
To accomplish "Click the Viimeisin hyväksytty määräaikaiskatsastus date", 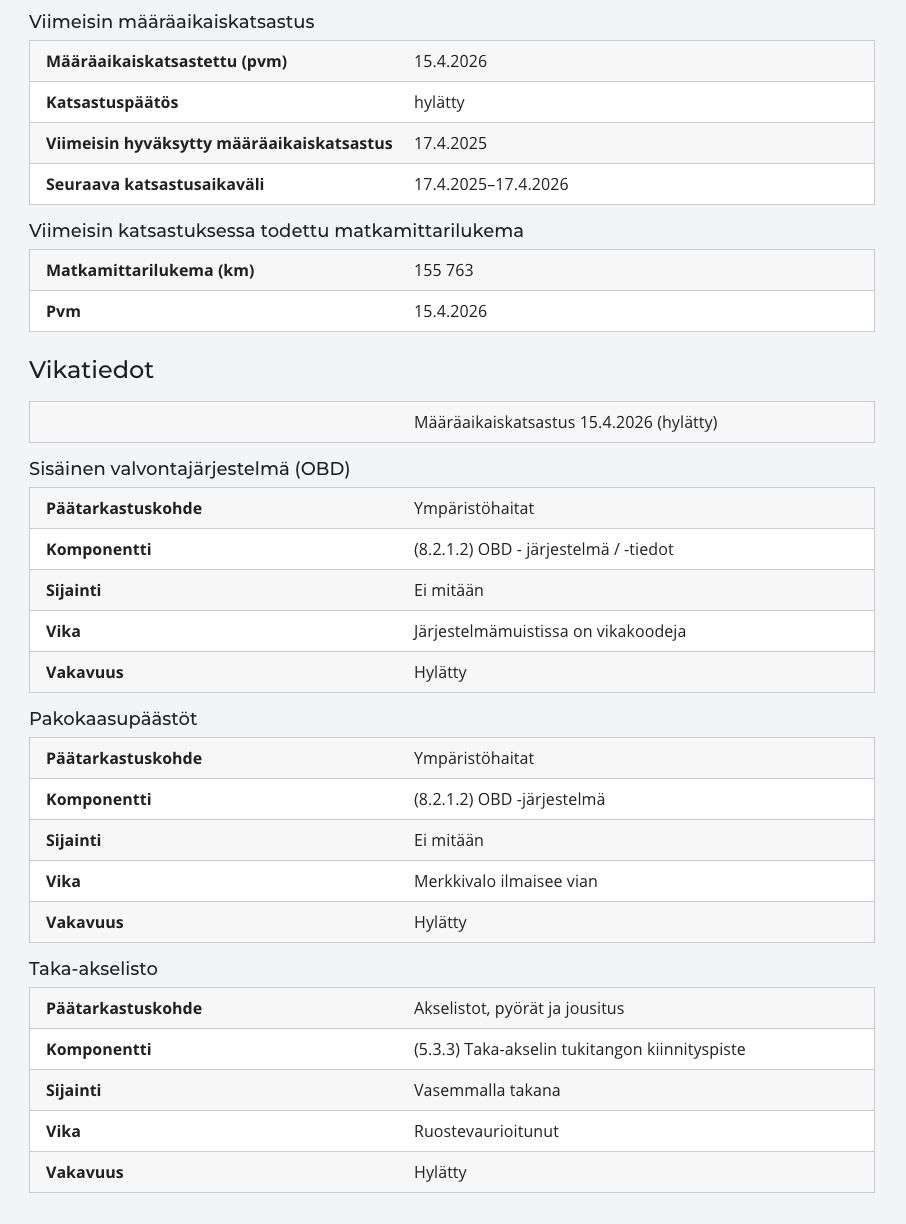I will point(450,143).
